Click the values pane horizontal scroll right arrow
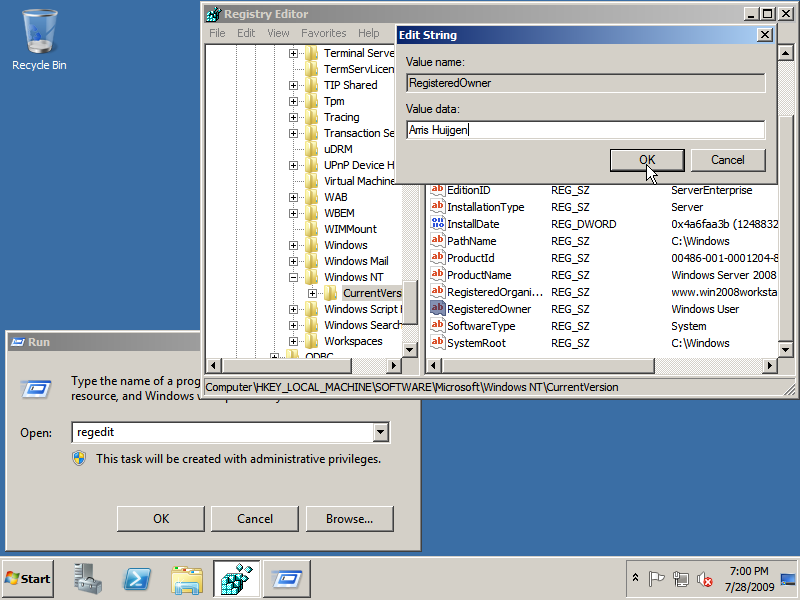This screenshot has width=800, height=600. 769,365
